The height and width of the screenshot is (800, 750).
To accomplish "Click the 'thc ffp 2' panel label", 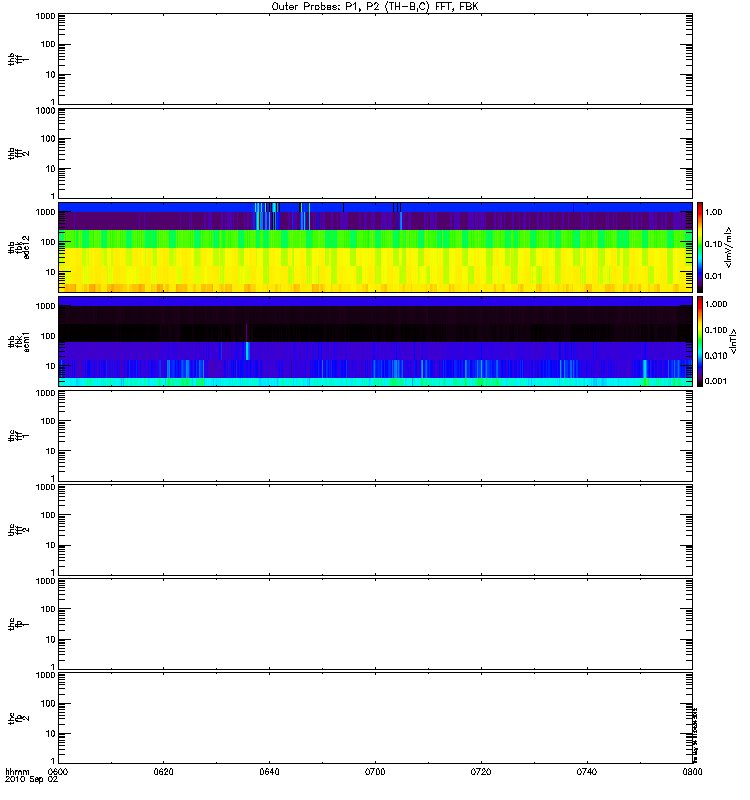I will [19, 718].
